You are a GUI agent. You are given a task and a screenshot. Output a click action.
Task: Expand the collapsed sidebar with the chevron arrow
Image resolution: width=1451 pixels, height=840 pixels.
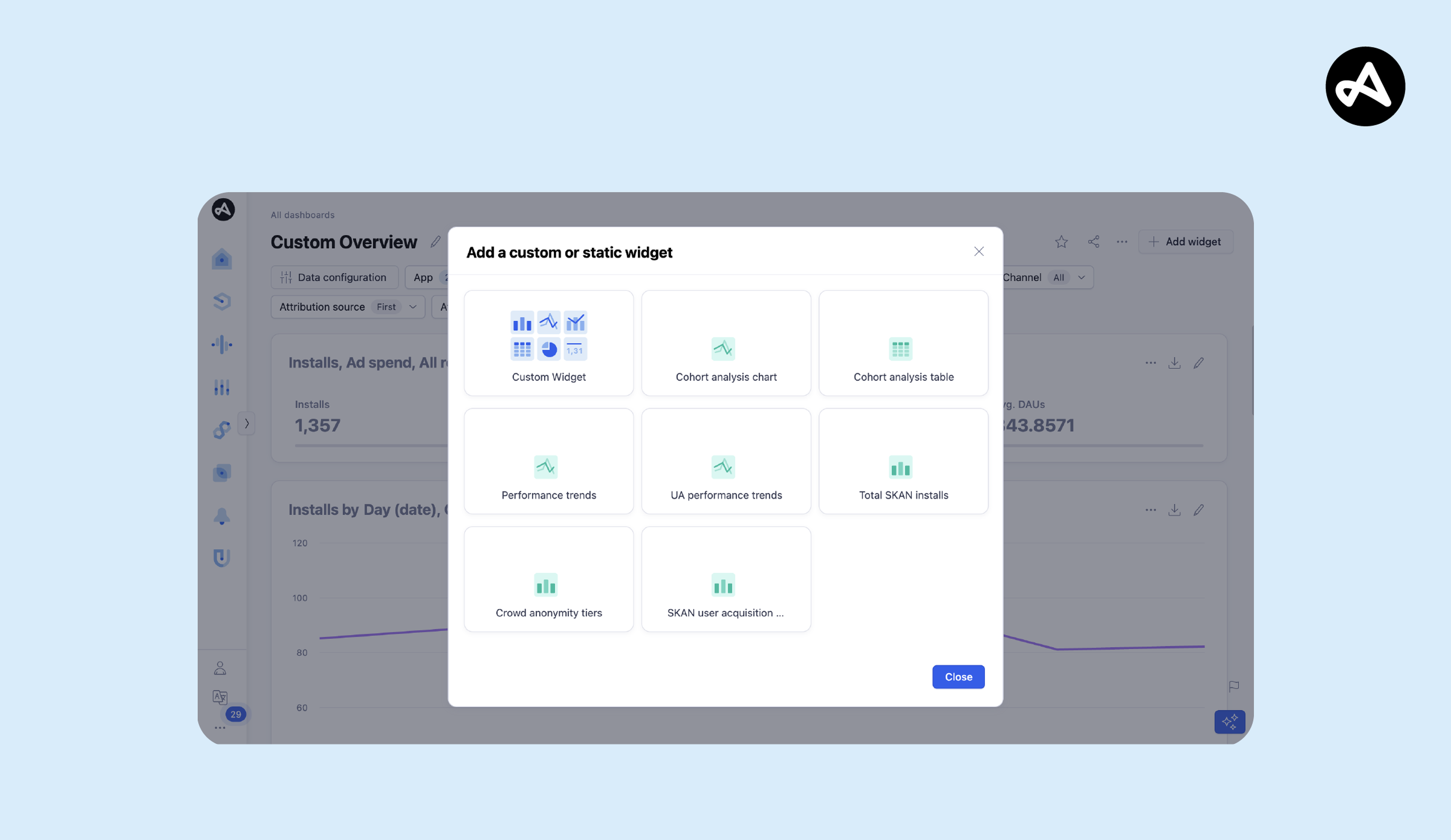(x=247, y=424)
